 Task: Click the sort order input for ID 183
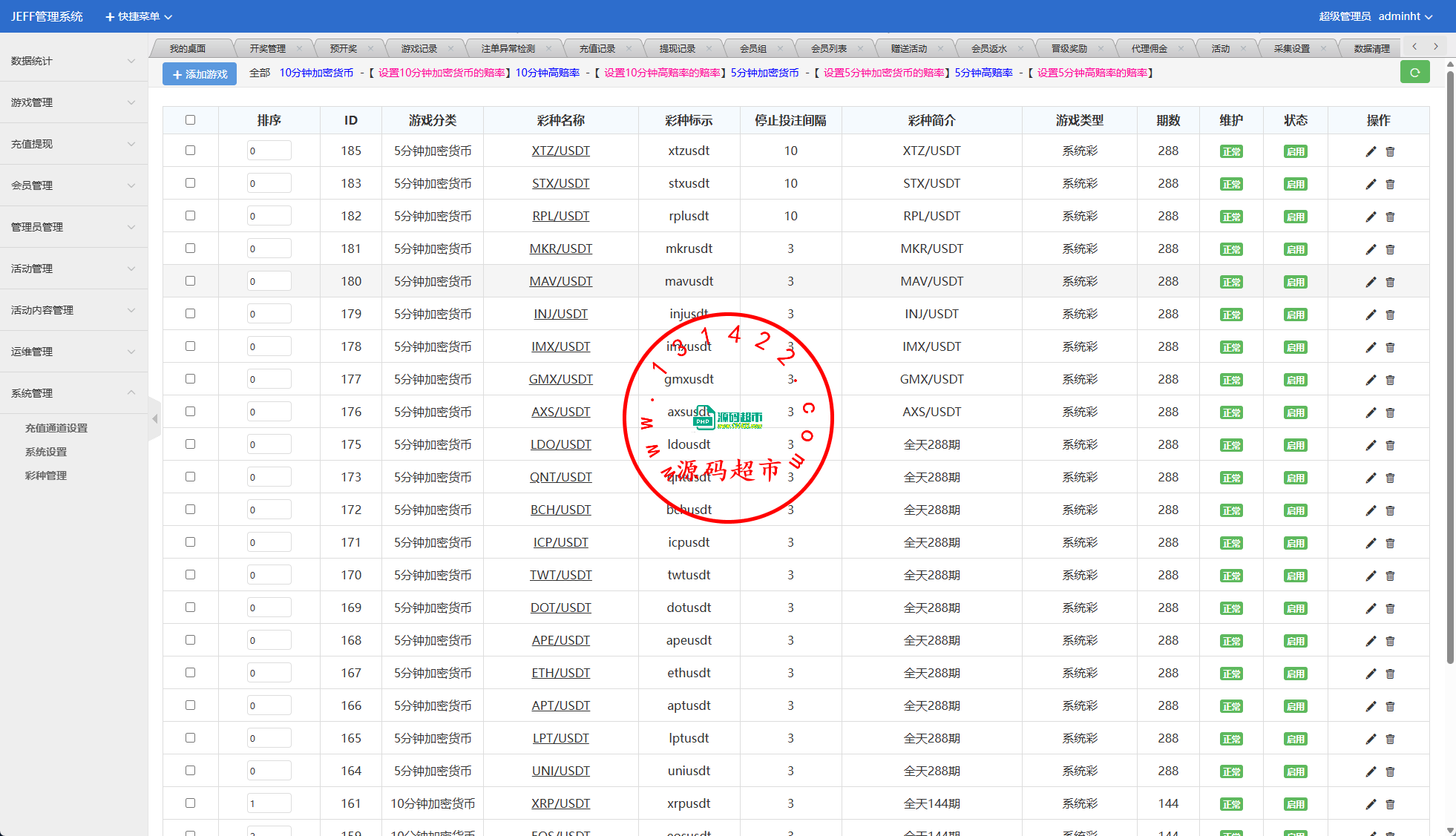click(269, 183)
